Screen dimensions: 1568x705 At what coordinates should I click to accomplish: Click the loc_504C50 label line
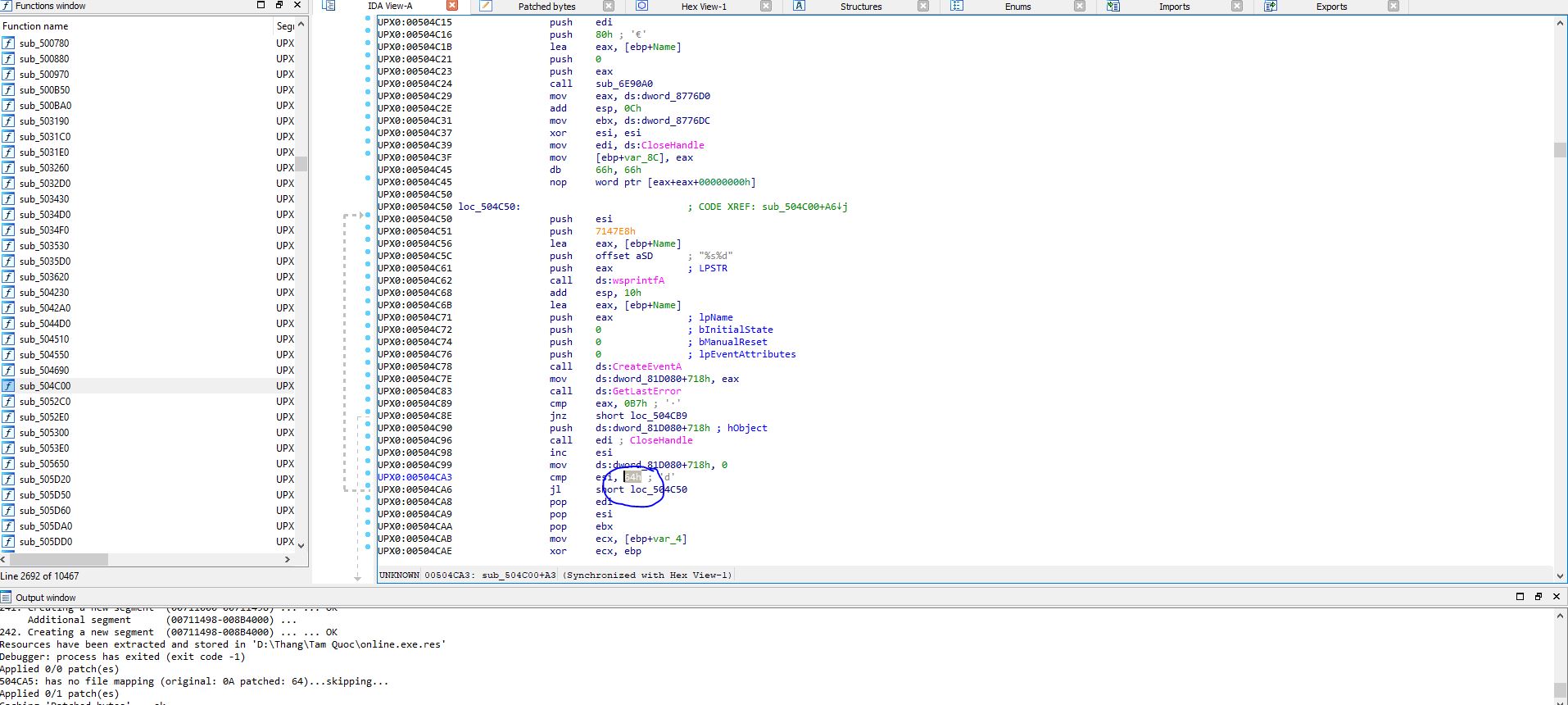coord(489,207)
